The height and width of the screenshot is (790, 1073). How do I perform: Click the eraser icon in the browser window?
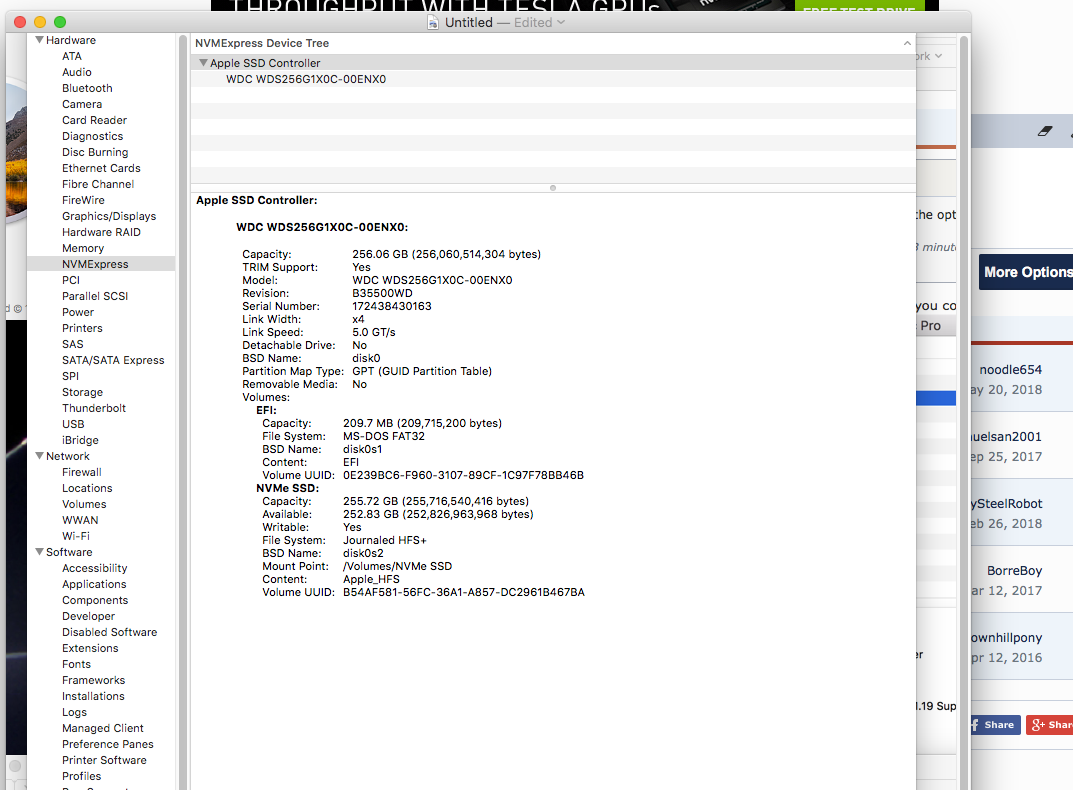coord(1044,131)
